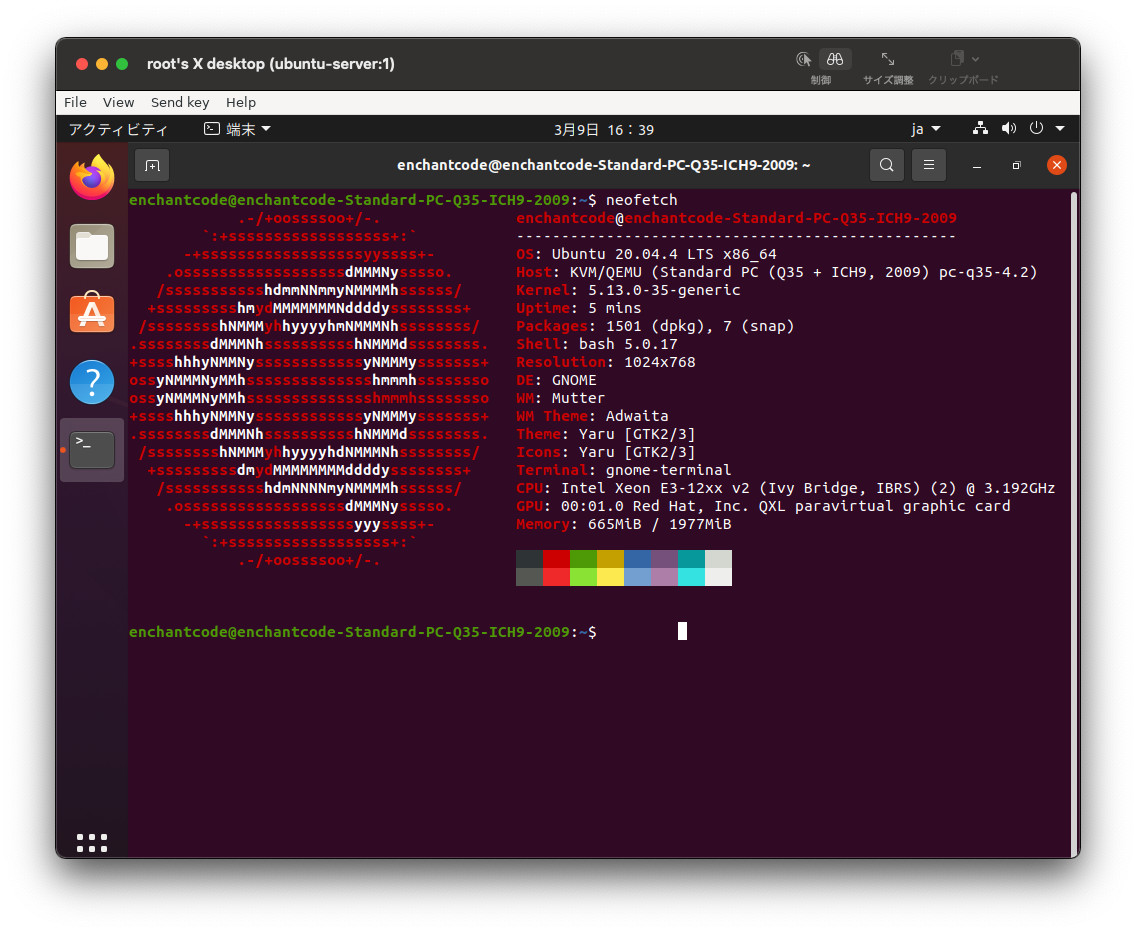
Task: Click the 'neofetch' command text
Action: 642,200
